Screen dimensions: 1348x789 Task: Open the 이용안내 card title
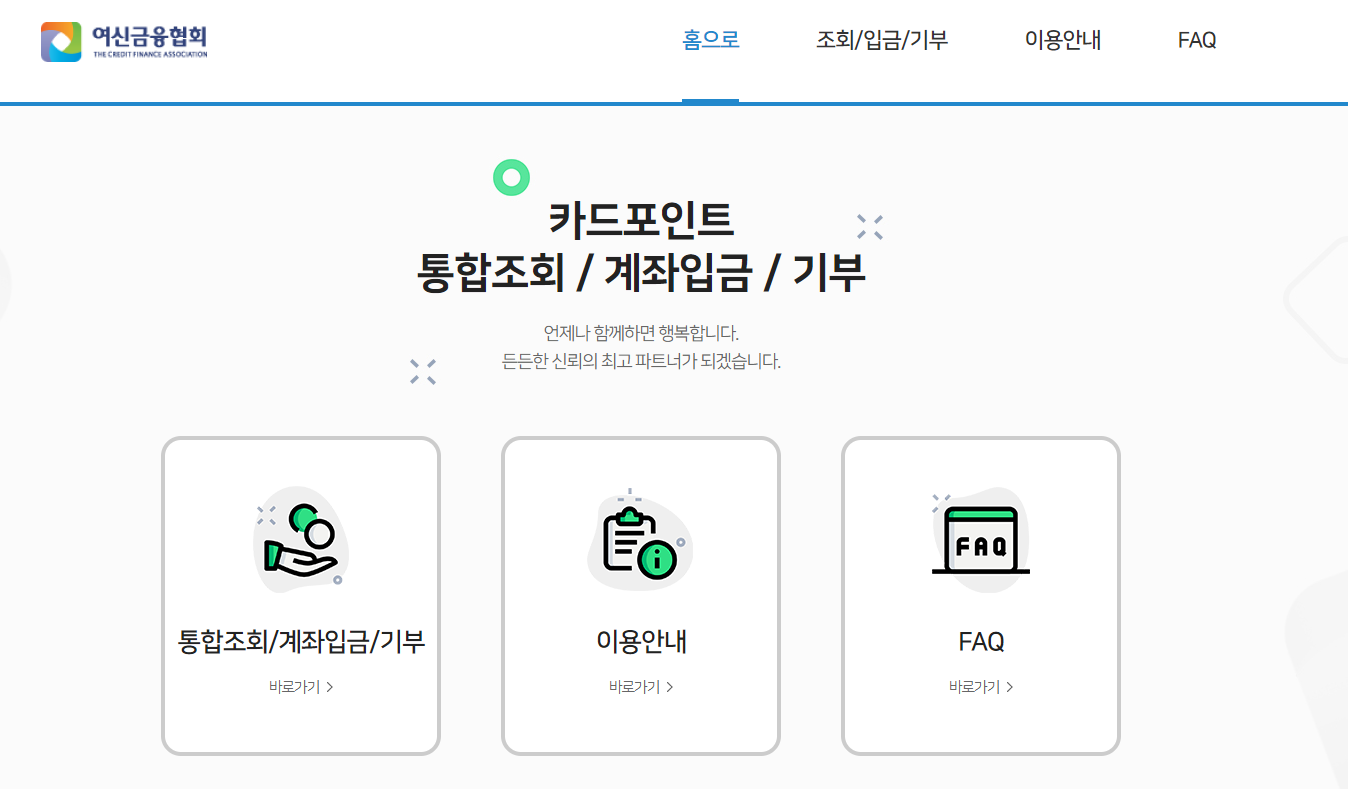641,641
